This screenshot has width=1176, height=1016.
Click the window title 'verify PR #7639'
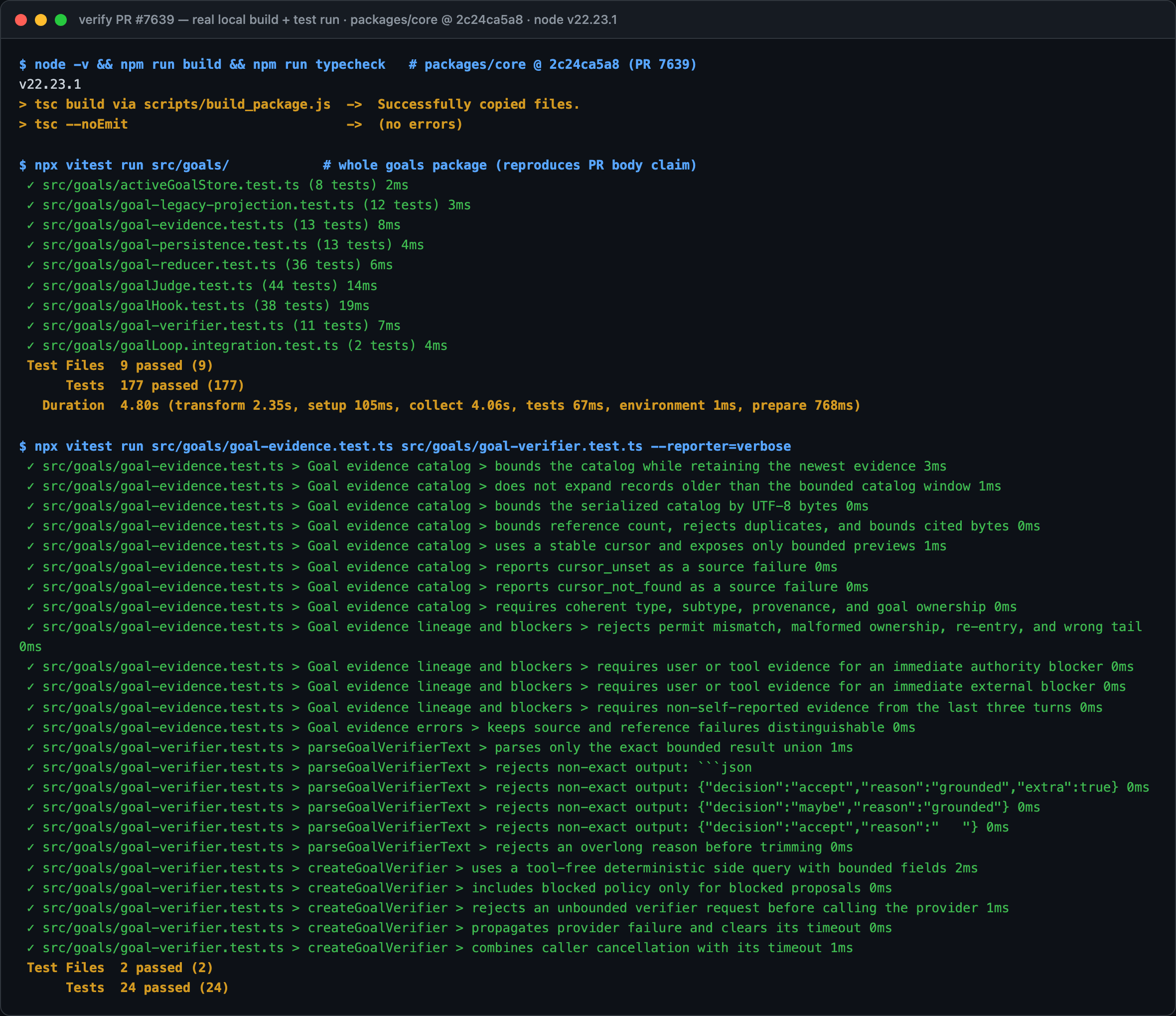126,20
